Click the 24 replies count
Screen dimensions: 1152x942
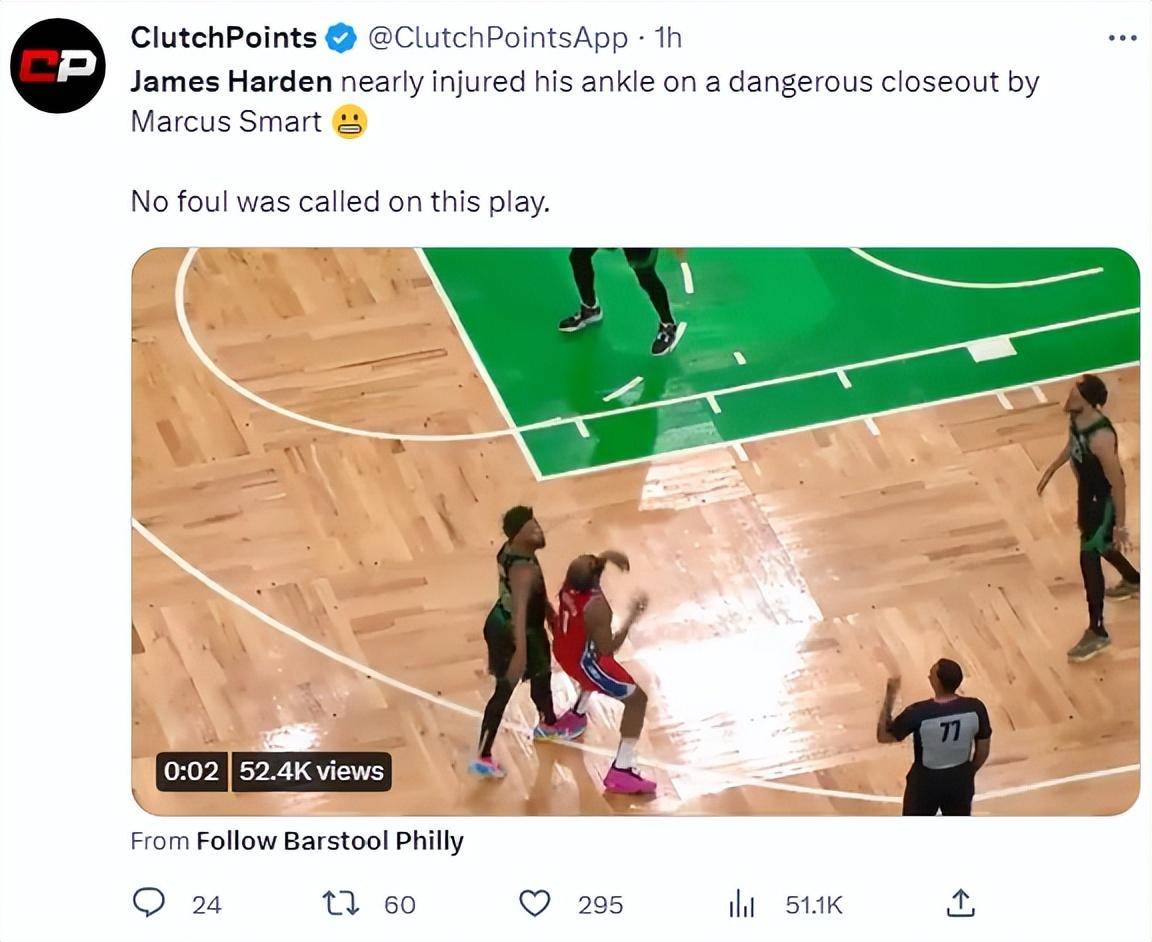tap(206, 905)
